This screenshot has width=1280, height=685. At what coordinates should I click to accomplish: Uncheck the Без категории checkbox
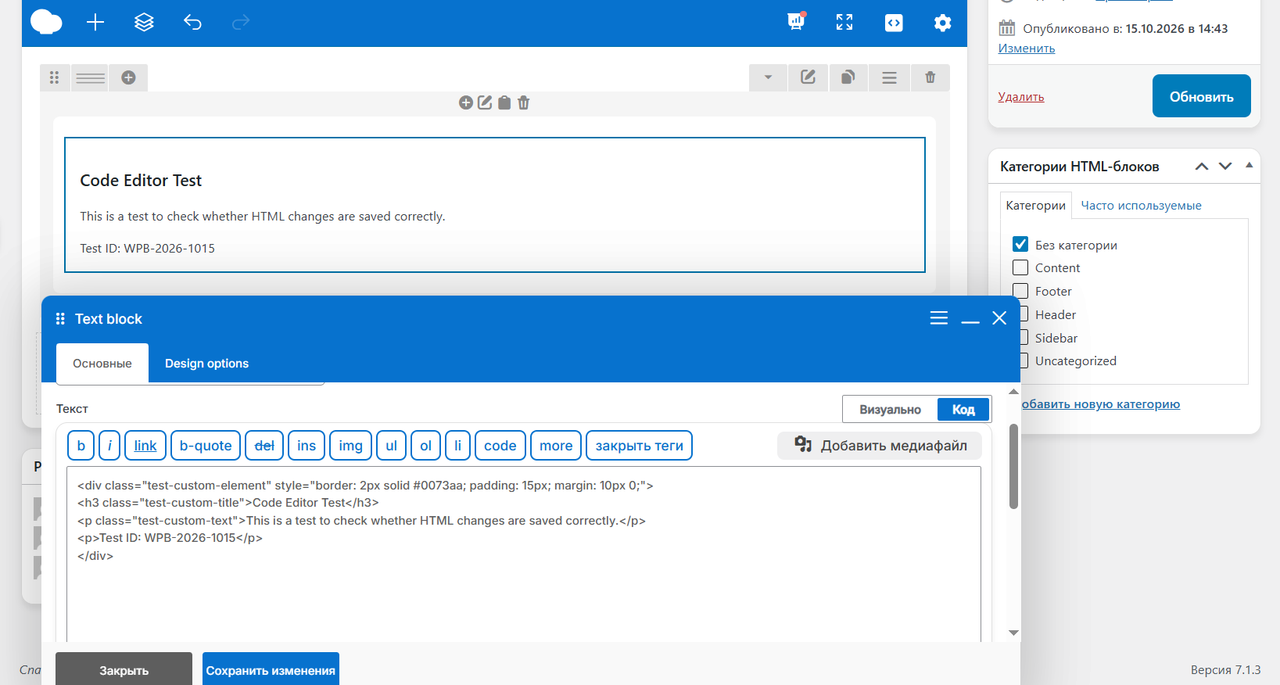point(1020,244)
